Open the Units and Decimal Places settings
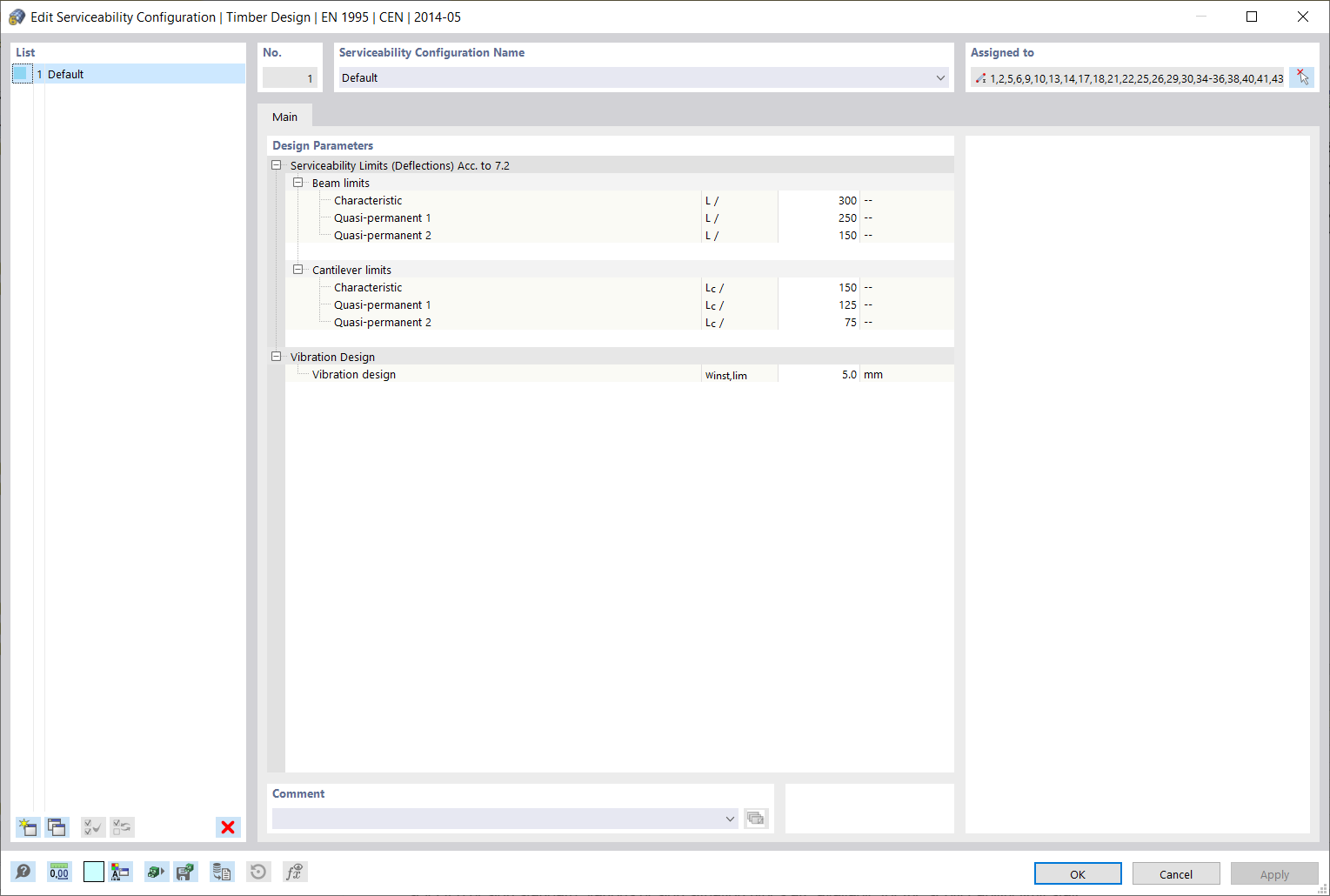The height and width of the screenshot is (896, 1330). click(x=59, y=871)
